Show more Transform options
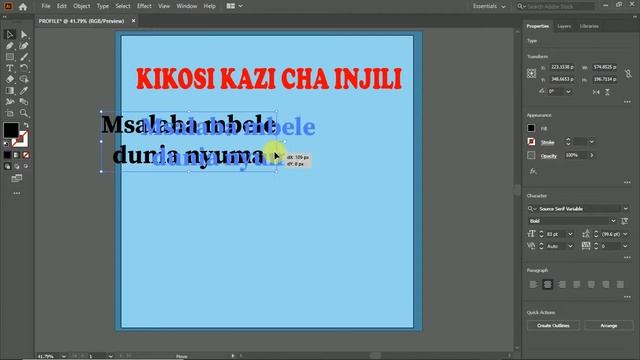This screenshot has height=360, width=640. [x=627, y=102]
